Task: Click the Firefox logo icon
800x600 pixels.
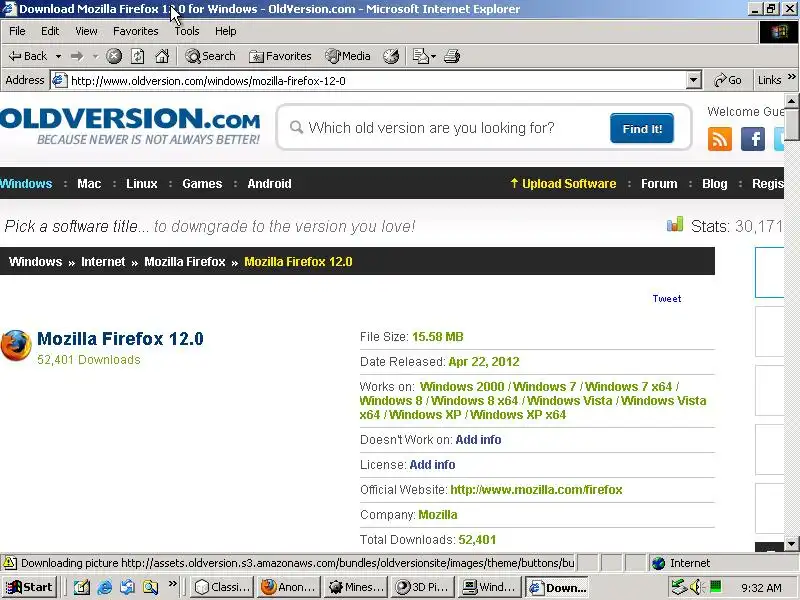Action: click(16, 345)
